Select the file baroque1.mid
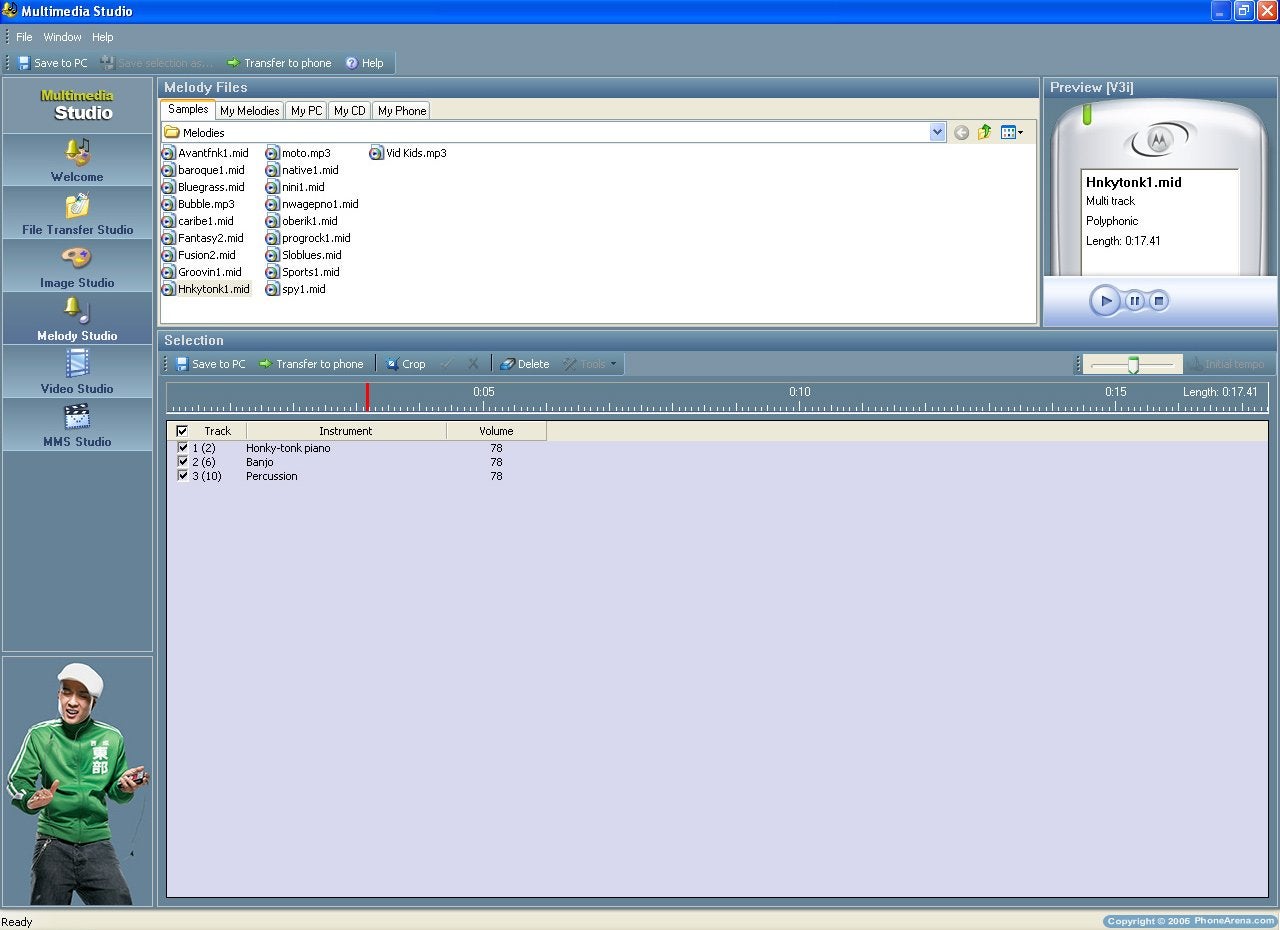The height and width of the screenshot is (930, 1280). (203, 170)
